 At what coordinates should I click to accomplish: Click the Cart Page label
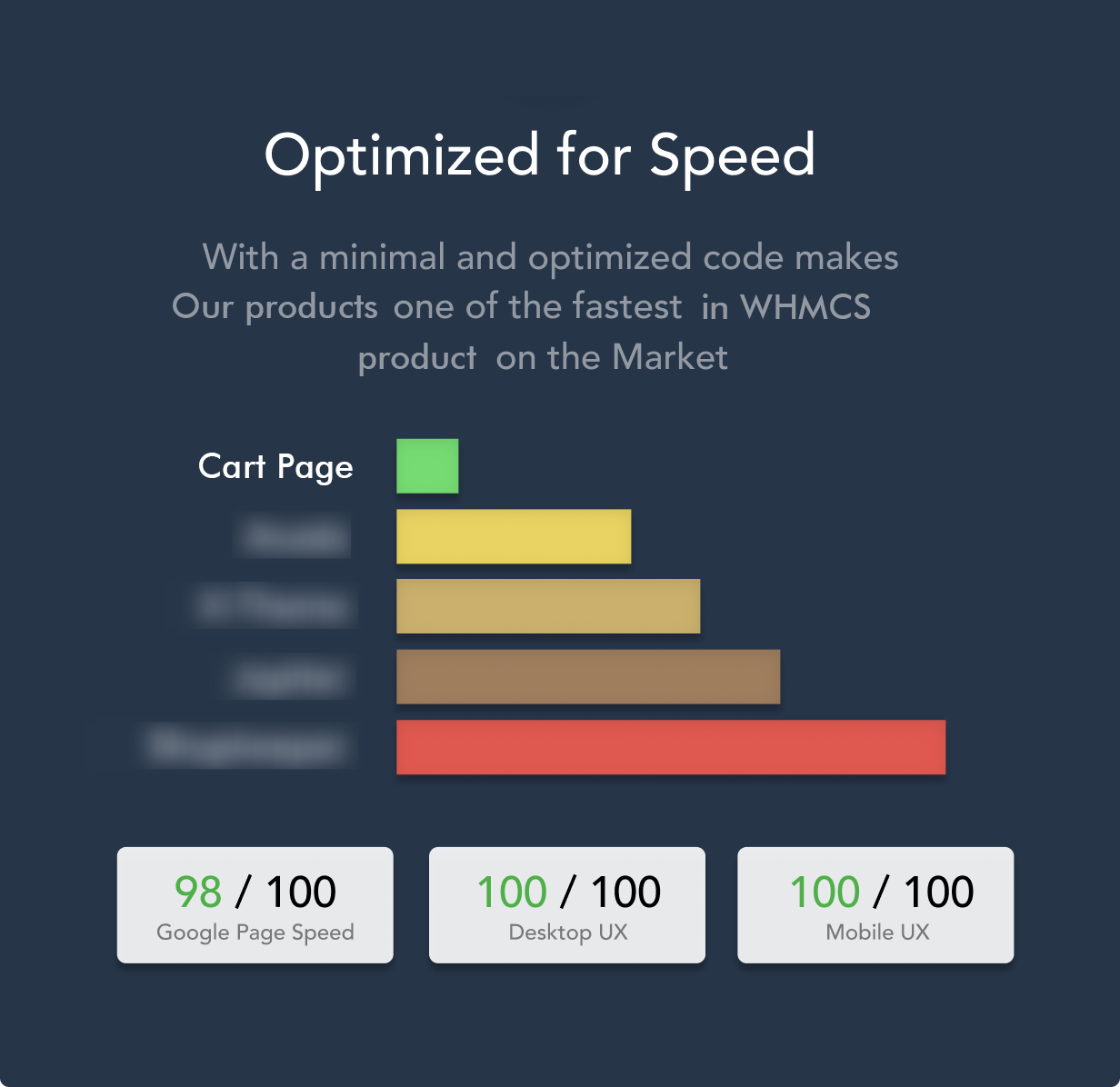[x=275, y=467]
